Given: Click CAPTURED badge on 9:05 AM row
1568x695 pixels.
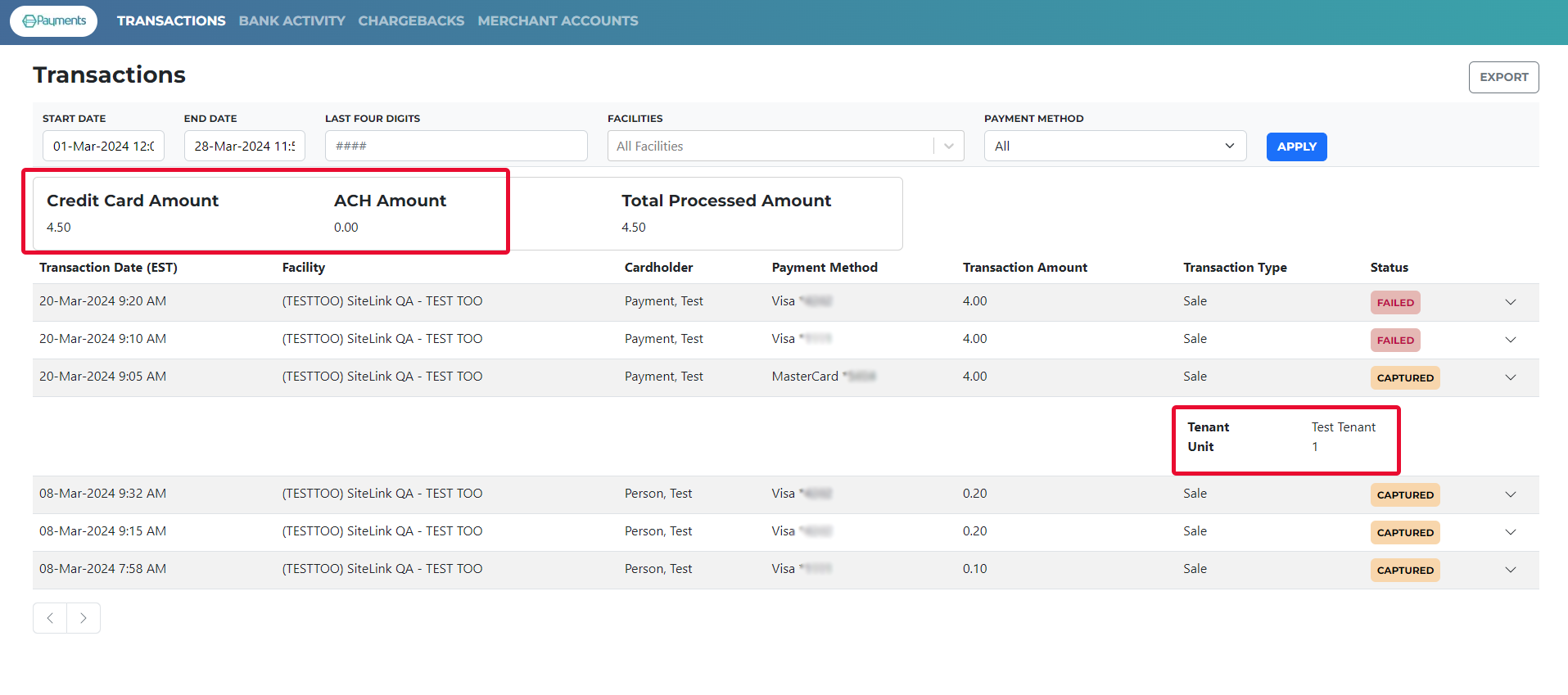Looking at the screenshot, I should pyautogui.click(x=1405, y=377).
